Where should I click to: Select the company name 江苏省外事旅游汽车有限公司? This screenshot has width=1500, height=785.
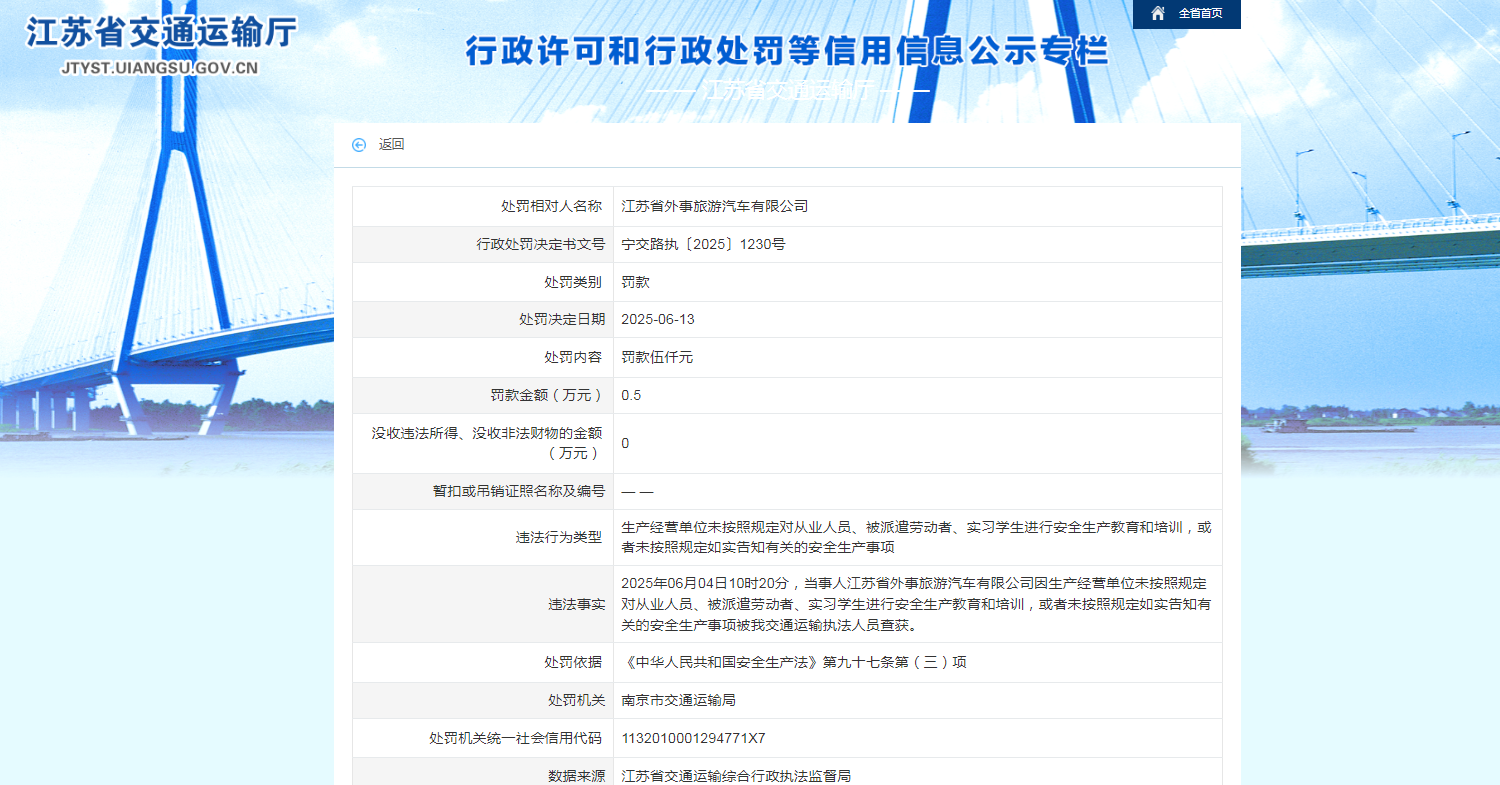(x=715, y=207)
